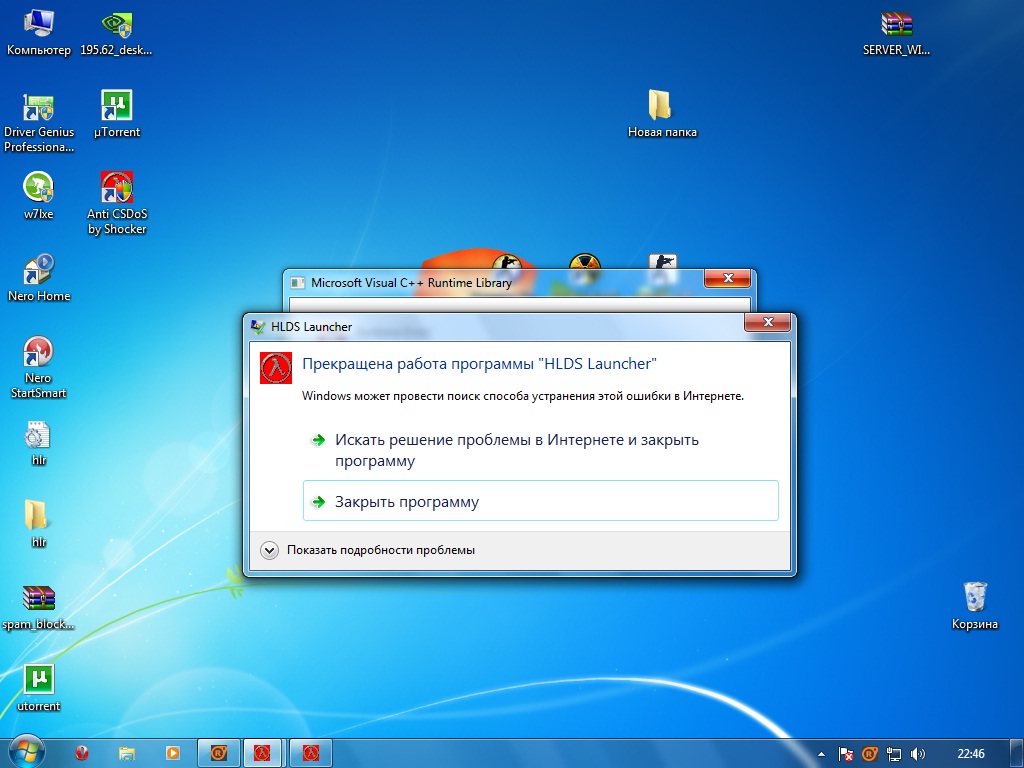Click HLDS Launcher title bar icon
Screen dimensions: 1024x768
(258, 327)
